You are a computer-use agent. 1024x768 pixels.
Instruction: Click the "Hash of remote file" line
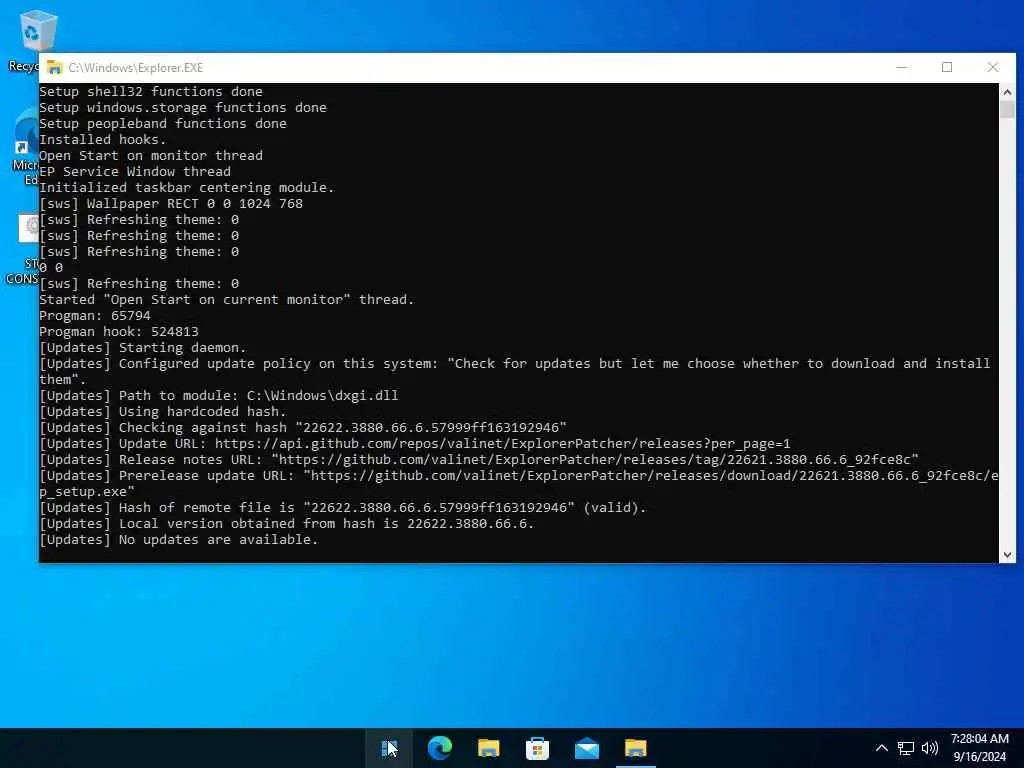[x=343, y=507]
